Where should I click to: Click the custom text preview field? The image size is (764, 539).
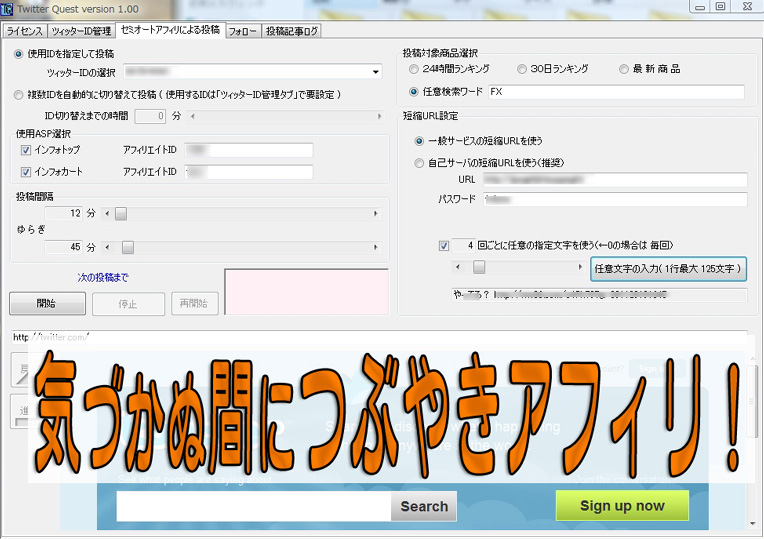[x=599, y=295]
